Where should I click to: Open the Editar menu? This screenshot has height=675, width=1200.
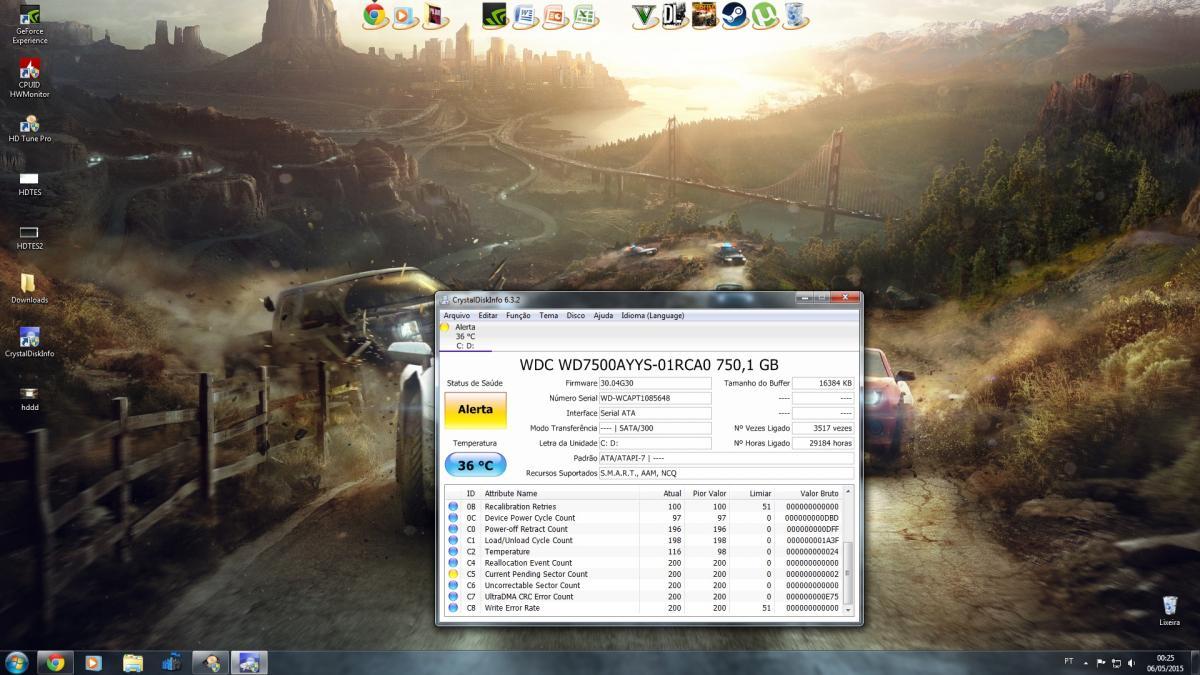(x=488, y=315)
